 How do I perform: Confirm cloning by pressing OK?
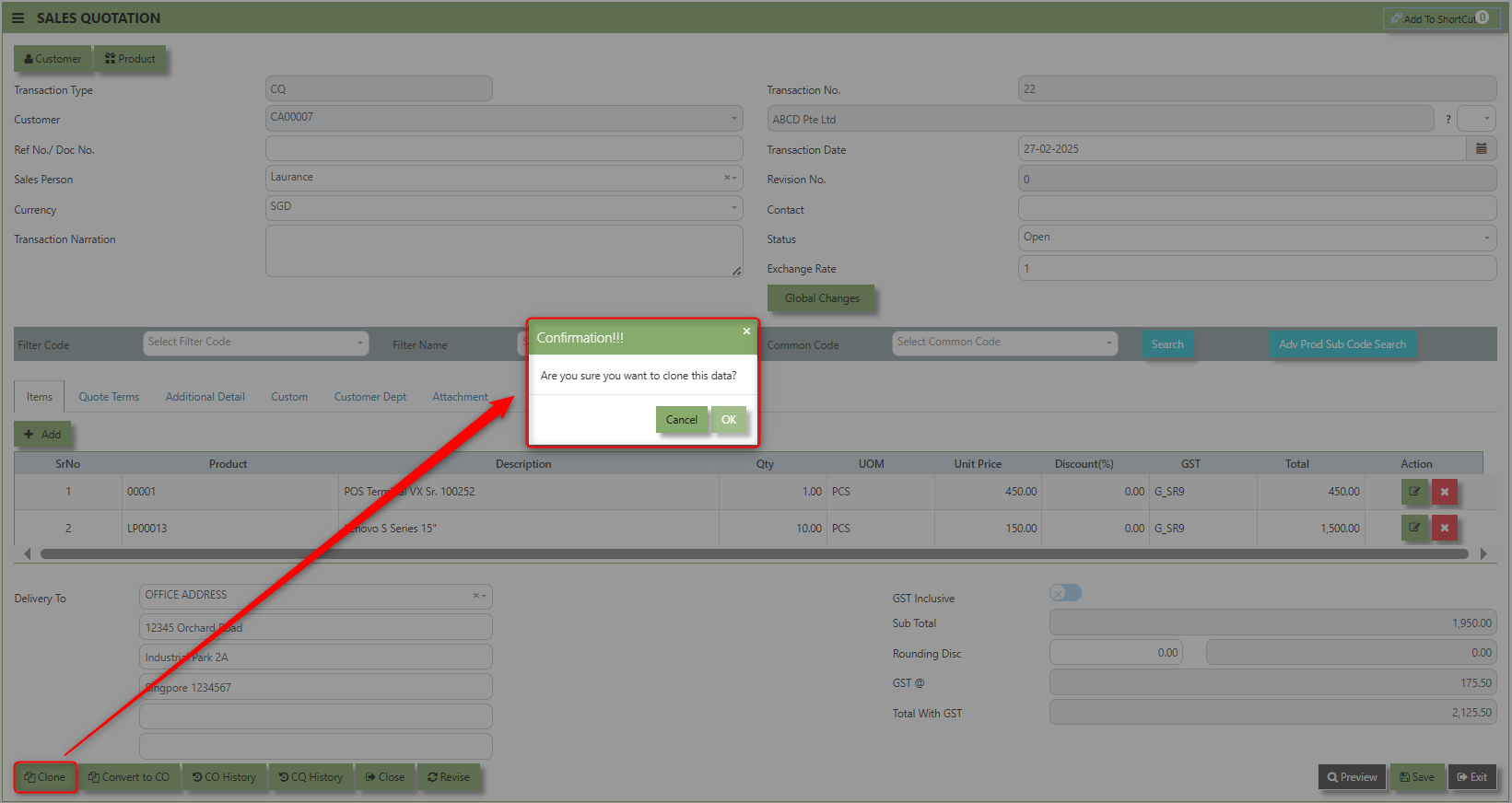tap(728, 420)
